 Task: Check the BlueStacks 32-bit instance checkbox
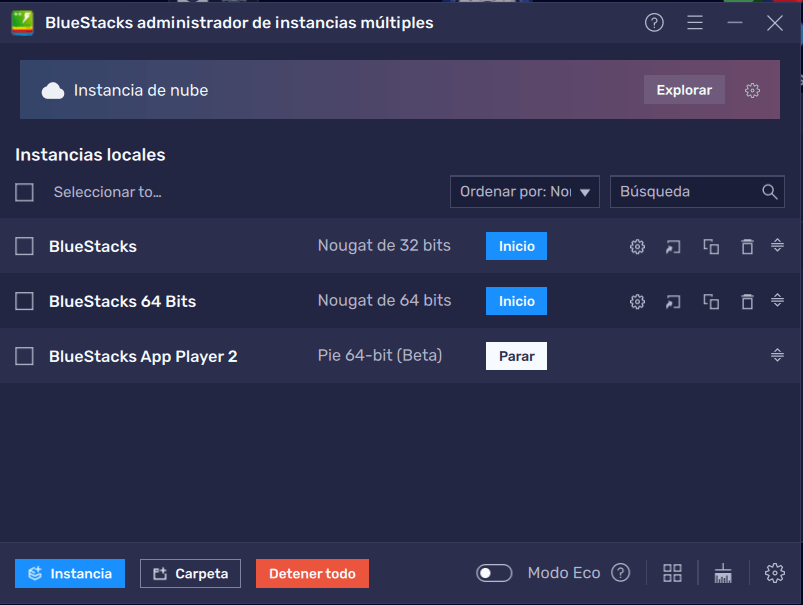point(24,246)
